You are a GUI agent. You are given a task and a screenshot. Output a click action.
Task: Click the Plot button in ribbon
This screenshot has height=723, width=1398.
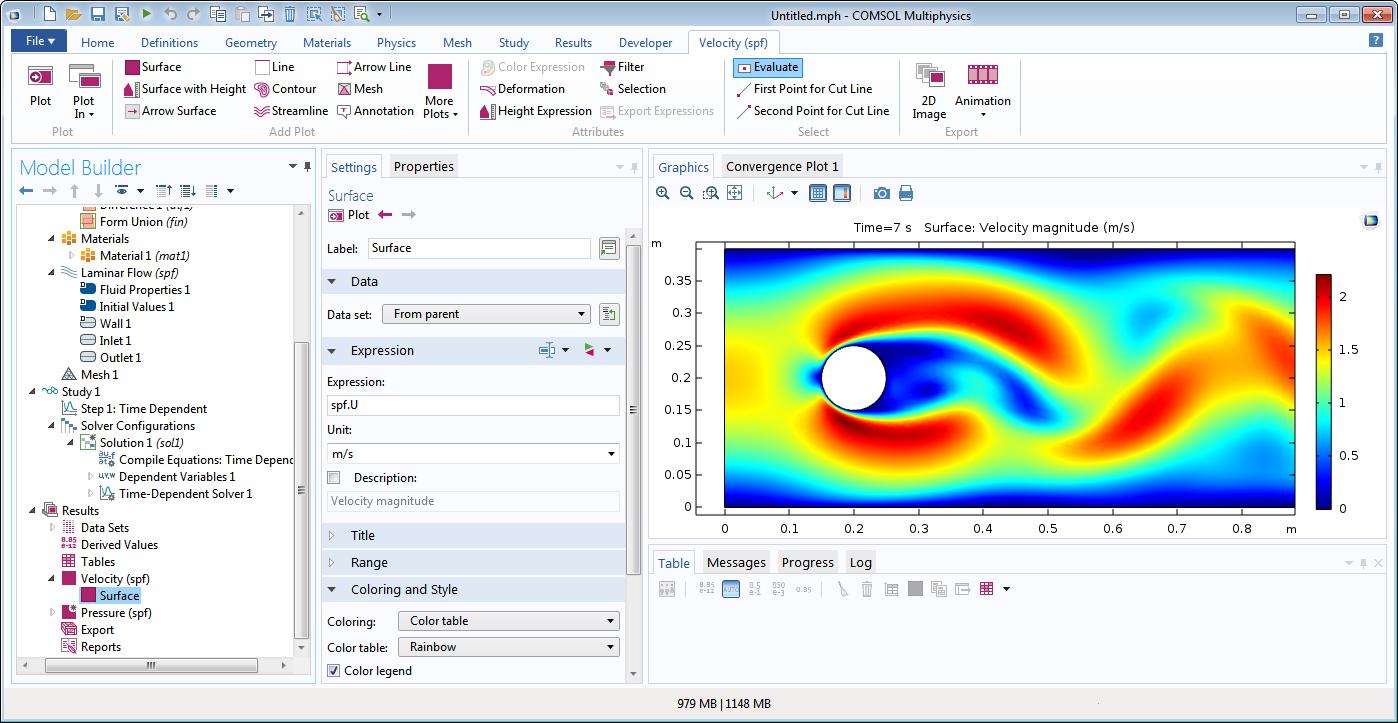40,85
